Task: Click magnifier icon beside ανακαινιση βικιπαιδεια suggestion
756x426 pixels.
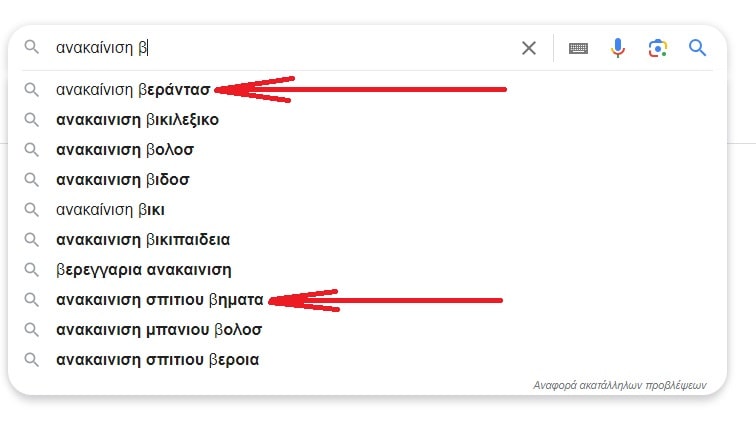Action: [x=32, y=240]
